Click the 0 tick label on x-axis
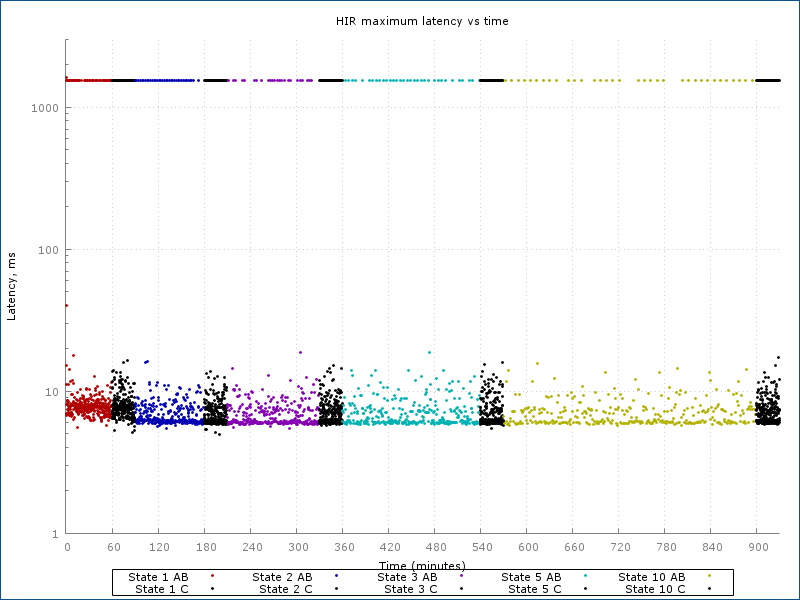The image size is (800, 600). (x=67, y=547)
